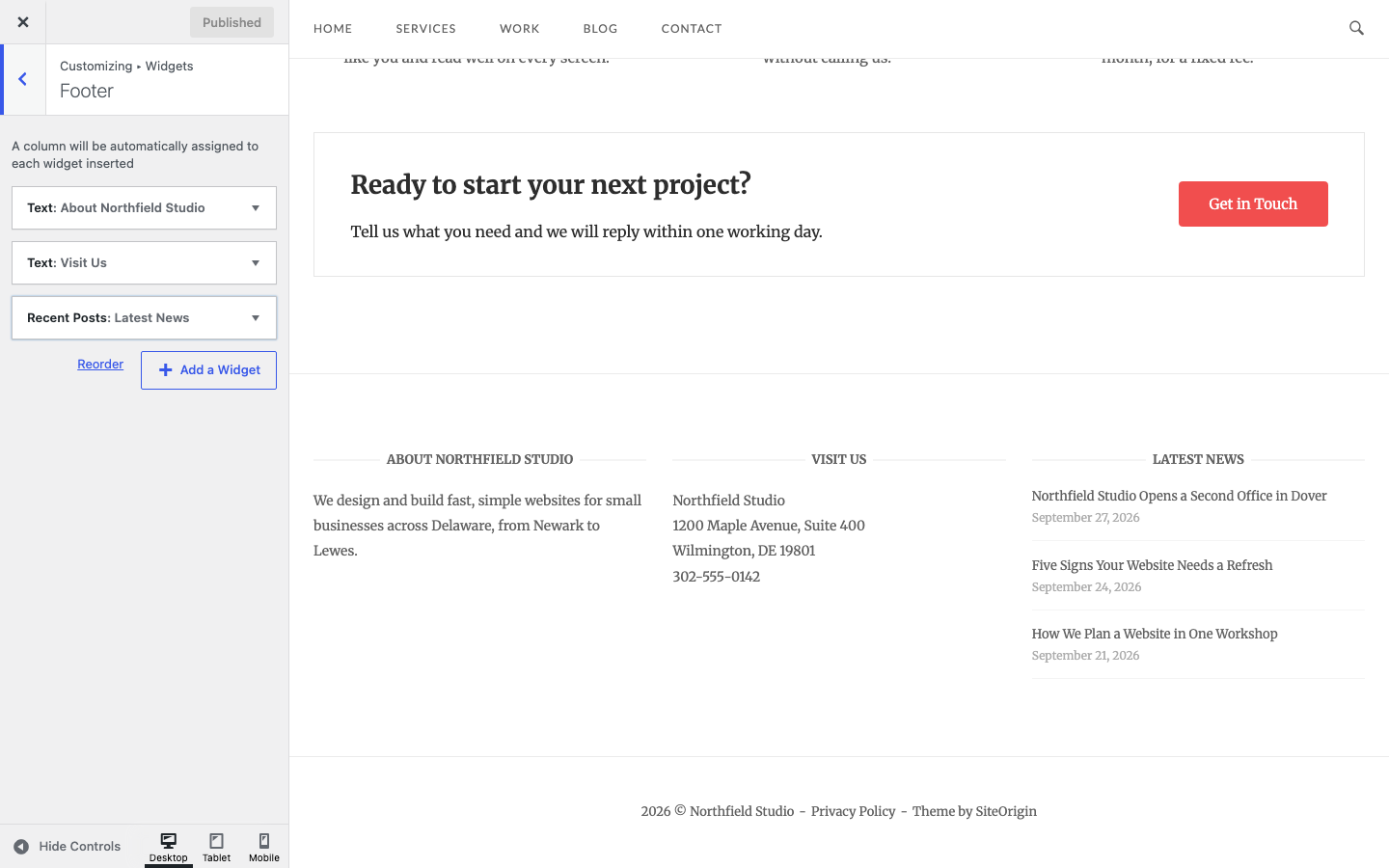
Task: Click the September 27, 2026 post date
Action: coord(1085,518)
